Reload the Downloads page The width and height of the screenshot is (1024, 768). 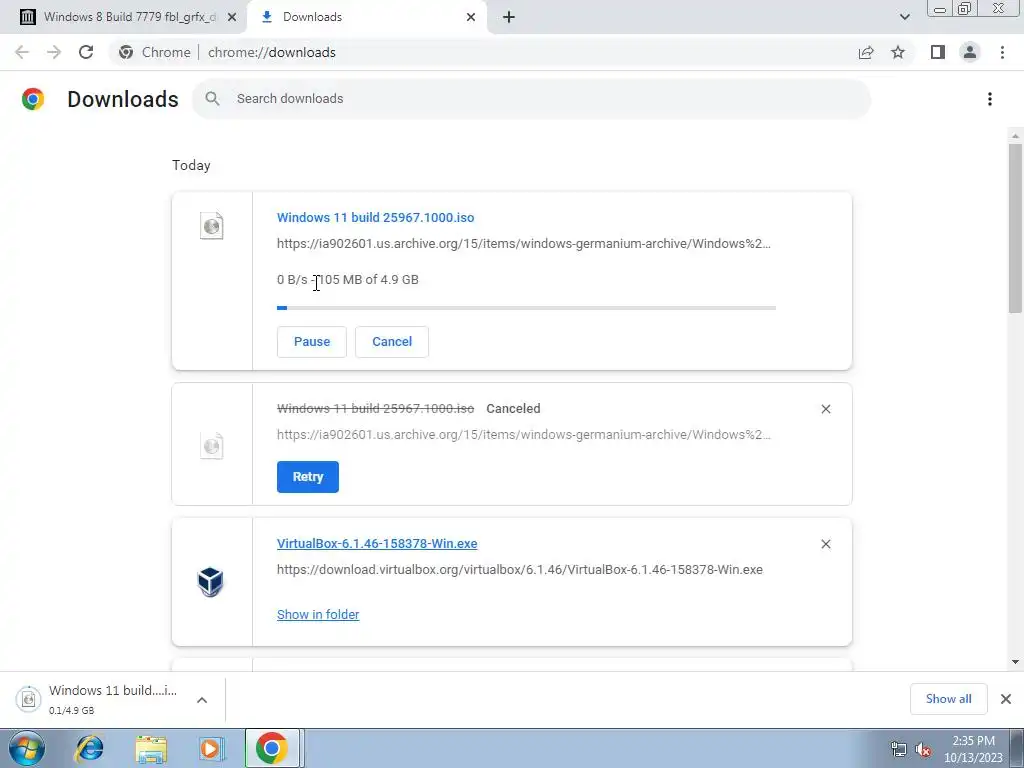[86, 52]
